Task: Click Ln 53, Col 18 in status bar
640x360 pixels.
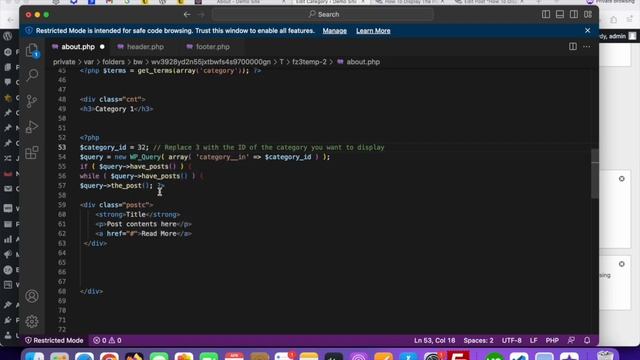Action: [x=434, y=340]
